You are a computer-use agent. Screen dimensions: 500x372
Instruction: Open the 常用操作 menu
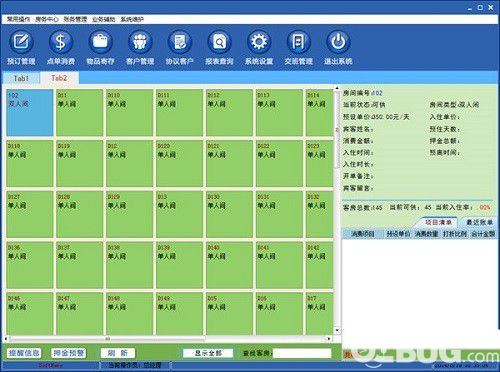click(18, 19)
